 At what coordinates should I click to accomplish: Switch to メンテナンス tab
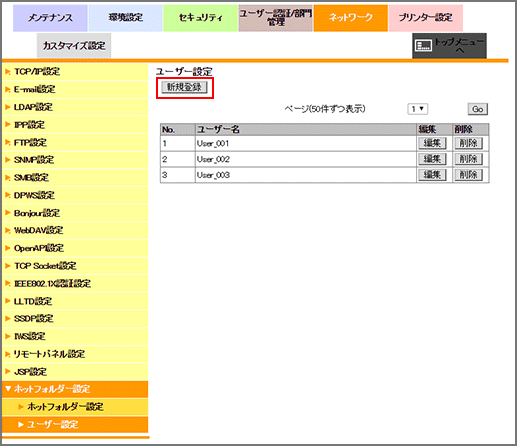tap(50, 18)
